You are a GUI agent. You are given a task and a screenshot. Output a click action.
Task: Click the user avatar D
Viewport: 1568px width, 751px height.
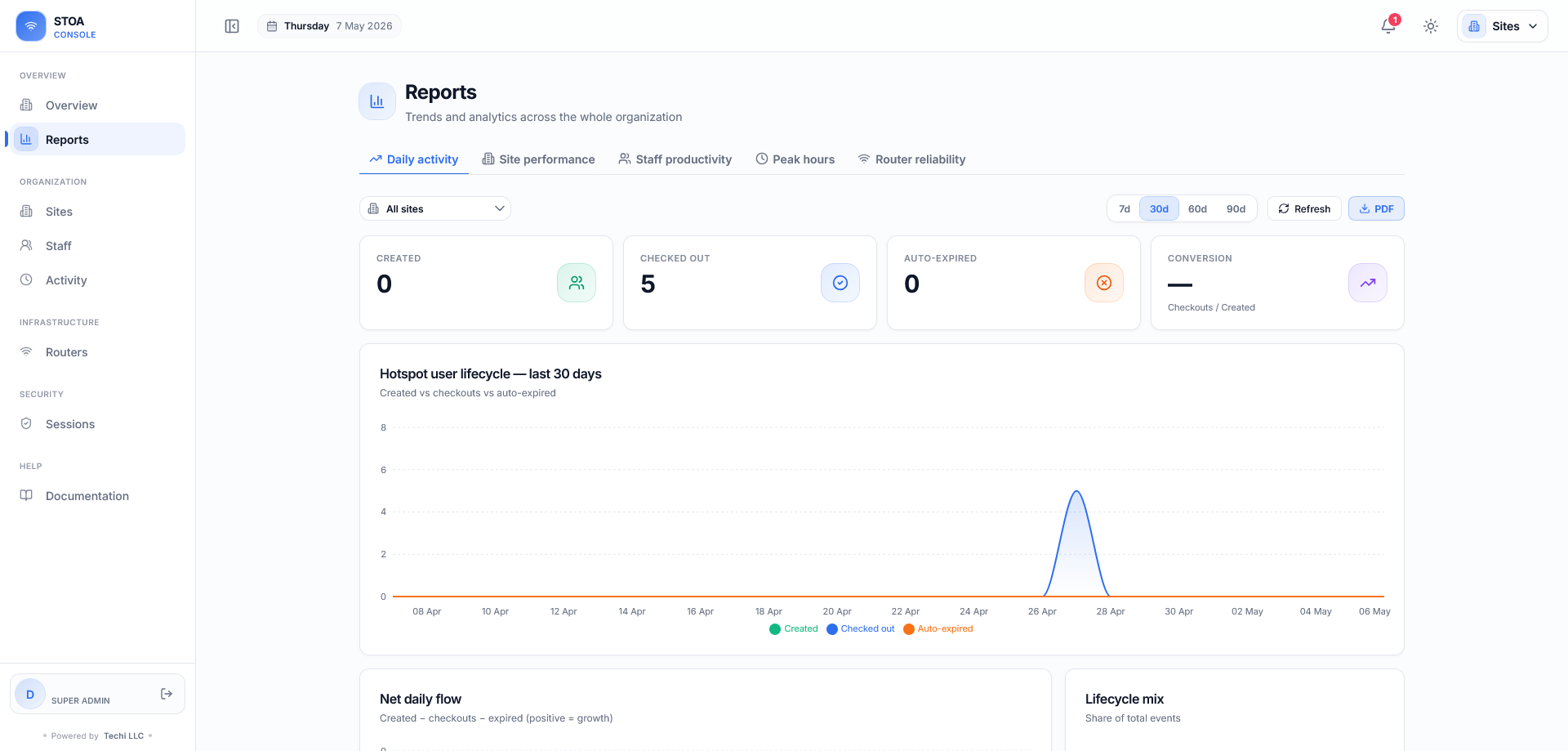pos(30,694)
